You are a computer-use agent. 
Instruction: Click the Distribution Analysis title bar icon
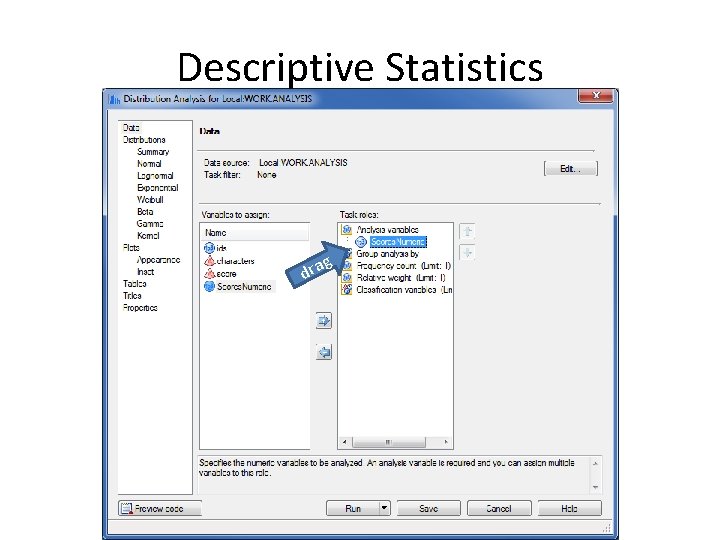click(114, 99)
